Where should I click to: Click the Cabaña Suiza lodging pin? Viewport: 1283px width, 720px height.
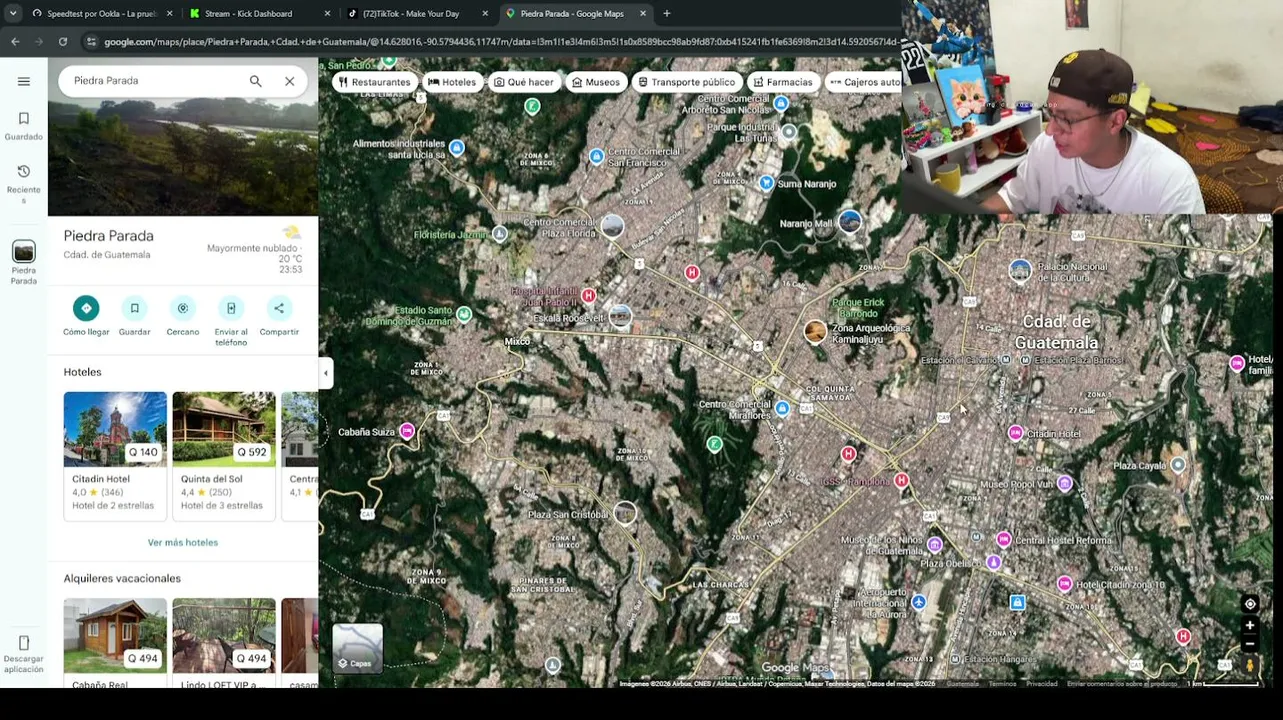[x=407, y=431]
